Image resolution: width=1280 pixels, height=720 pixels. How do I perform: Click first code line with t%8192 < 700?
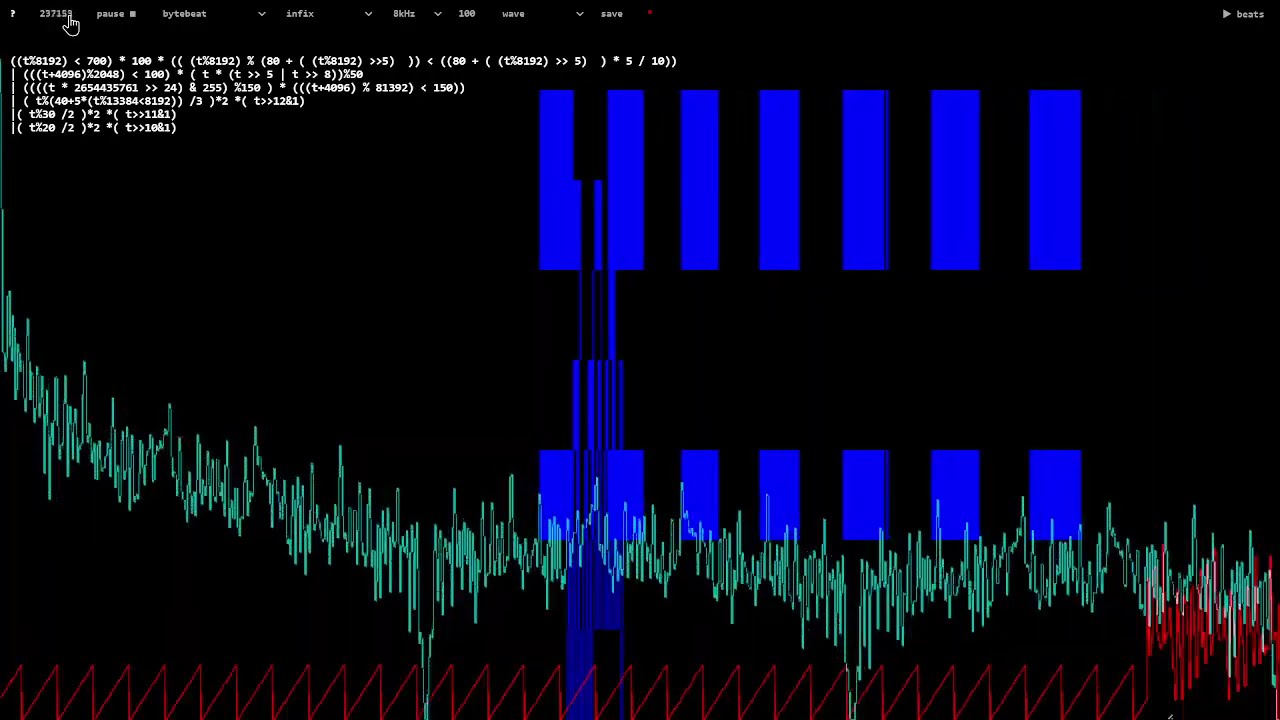tap(344, 61)
